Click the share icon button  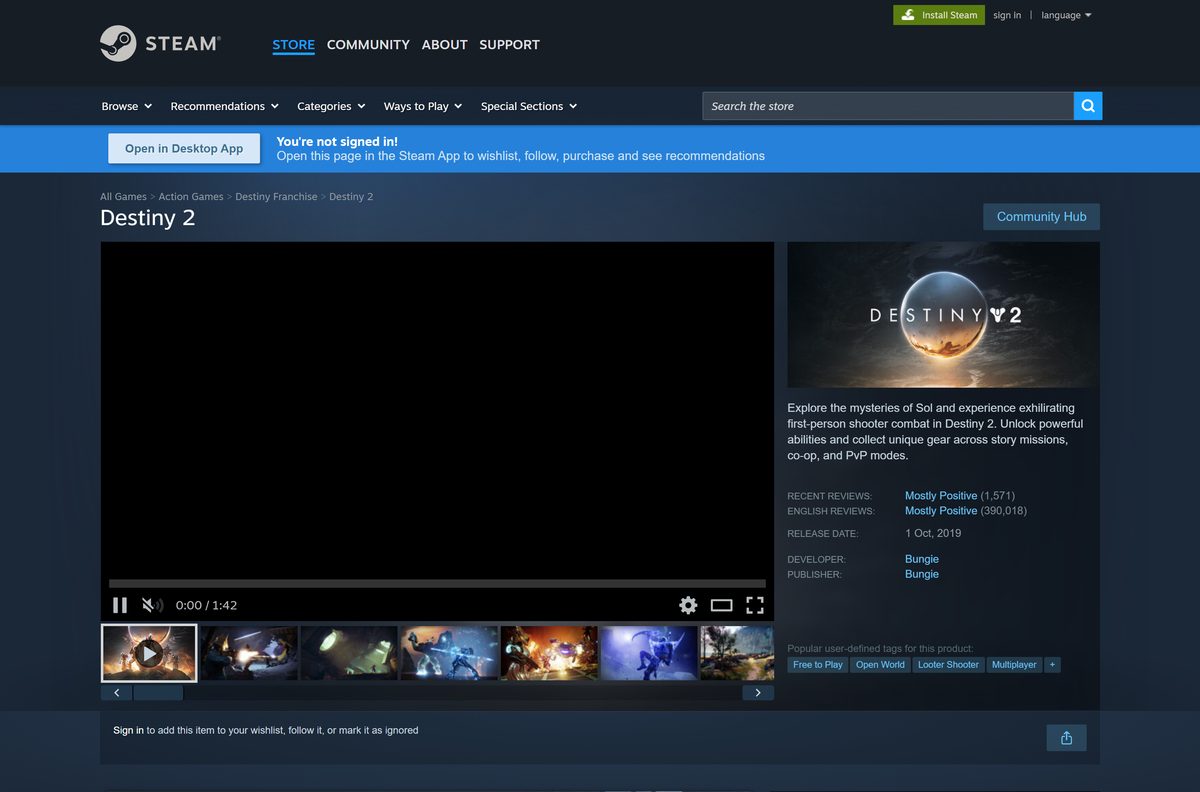point(1066,738)
